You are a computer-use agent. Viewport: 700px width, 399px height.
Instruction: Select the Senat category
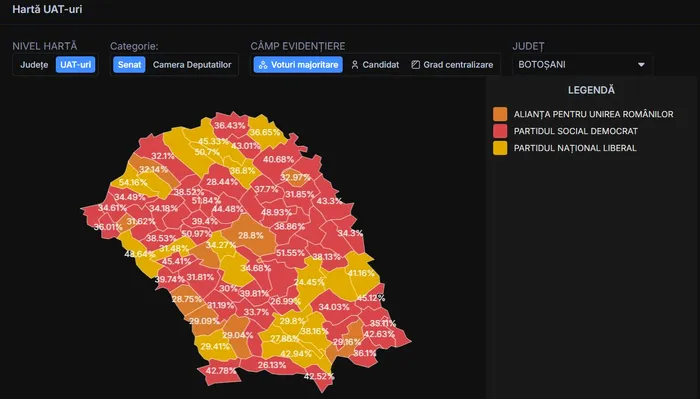(129, 65)
